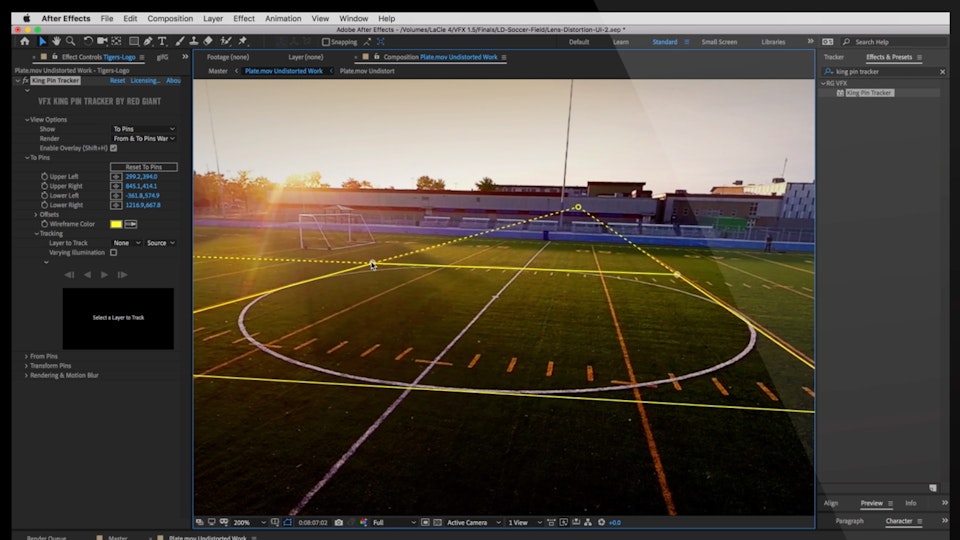Click the yellow Wireframe Color swatch
The width and height of the screenshot is (960, 540).
tap(116, 224)
